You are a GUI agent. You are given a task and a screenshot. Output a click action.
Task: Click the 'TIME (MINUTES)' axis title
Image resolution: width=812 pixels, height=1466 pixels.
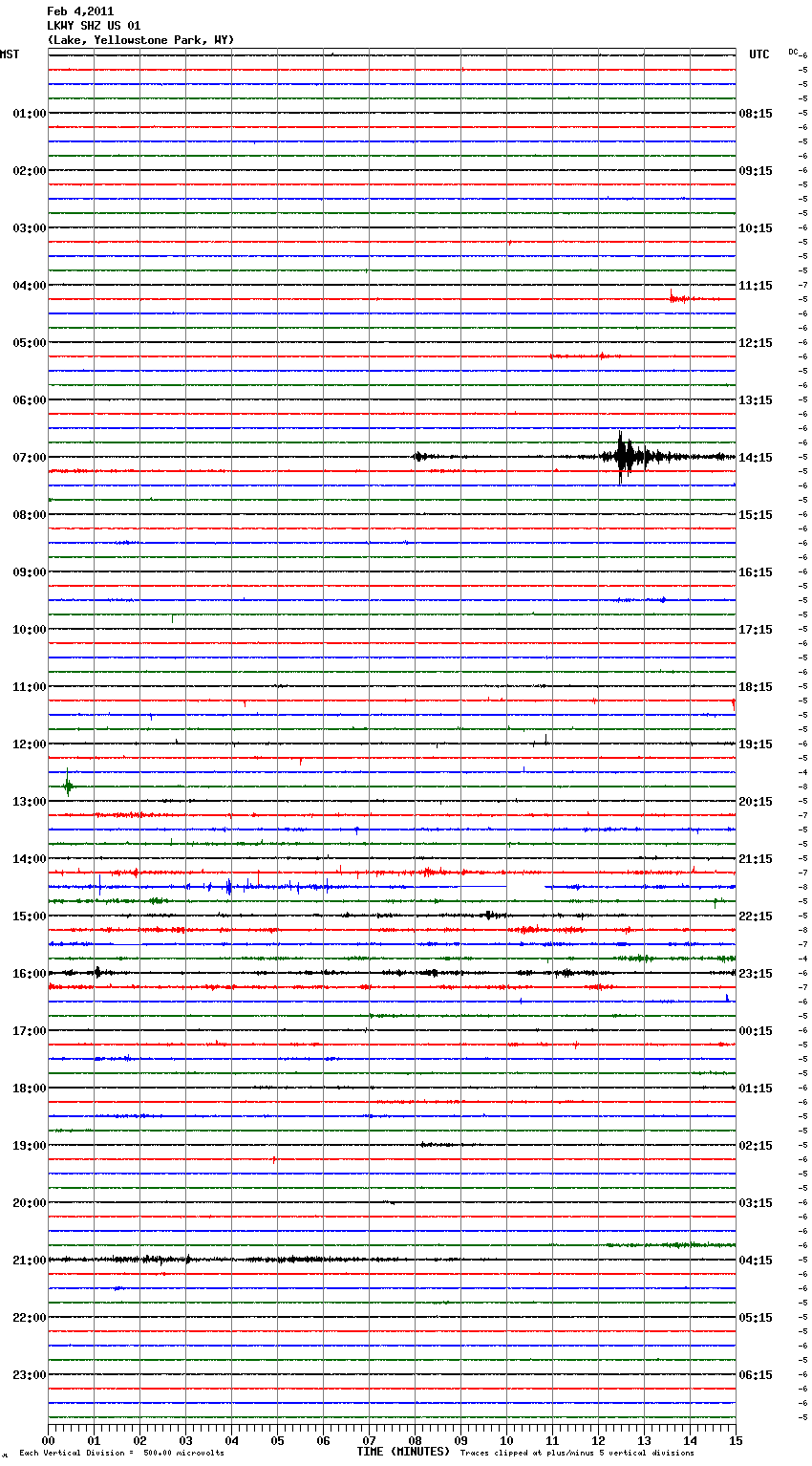[403, 1452]
